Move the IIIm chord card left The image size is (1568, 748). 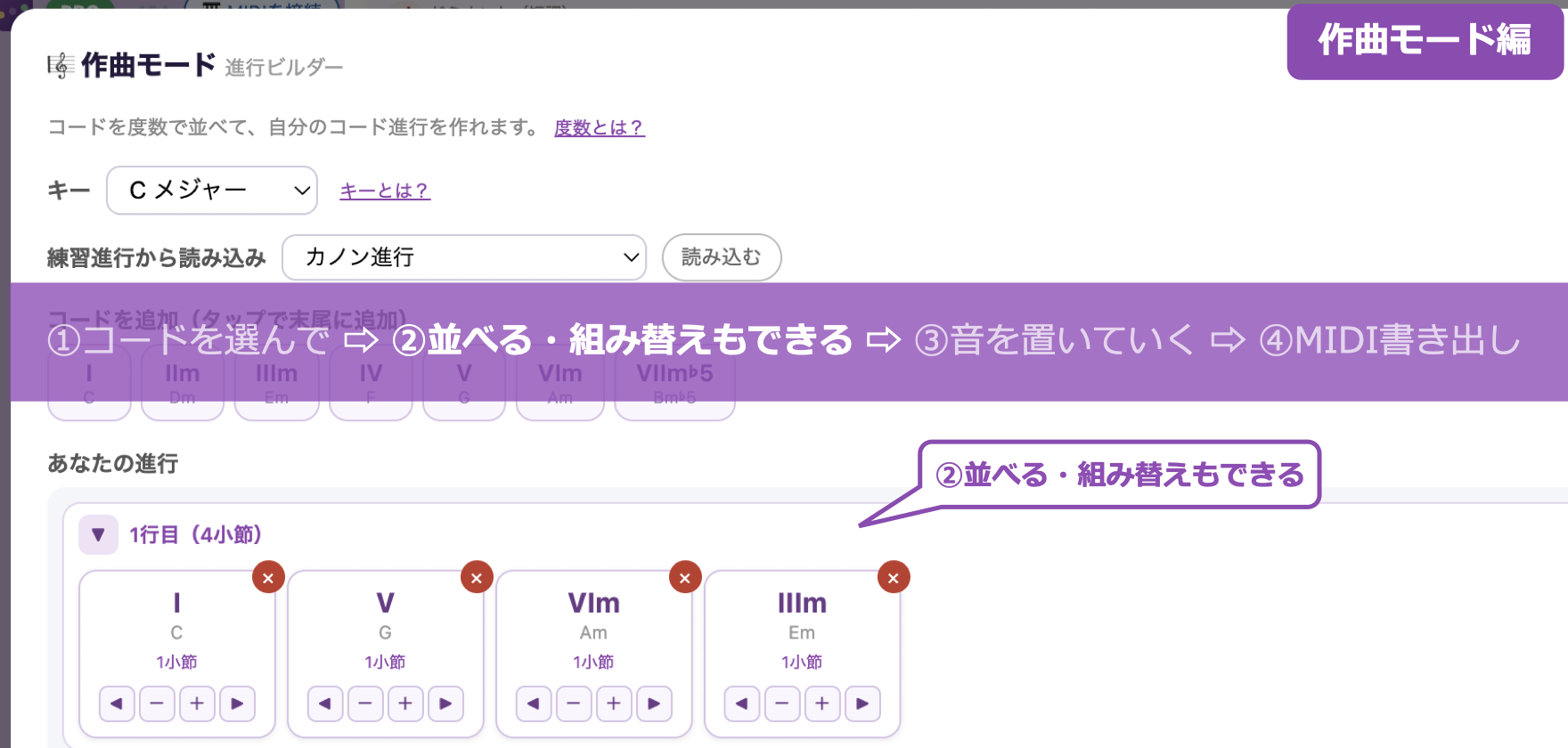click(x=742, y=703)
